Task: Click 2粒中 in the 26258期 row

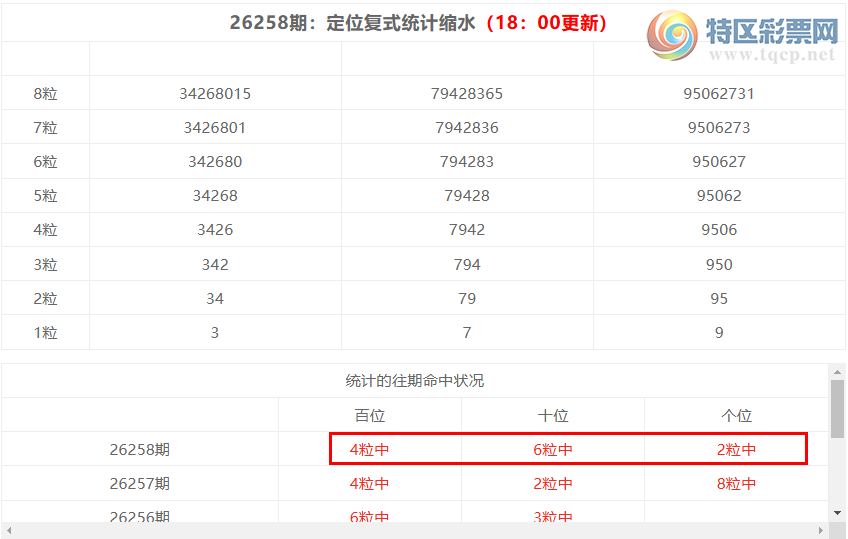Action: pos(736,449)
